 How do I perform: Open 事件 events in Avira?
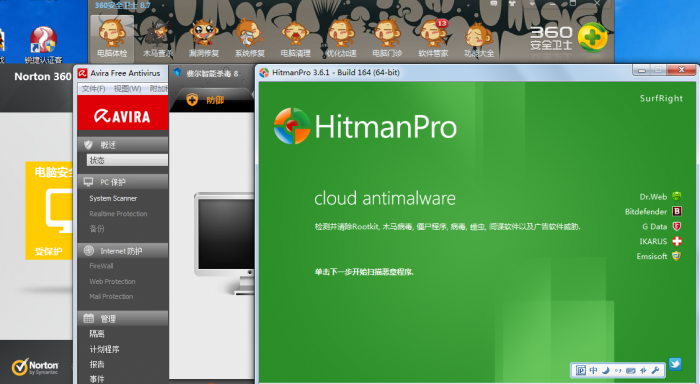click(96, 379)
